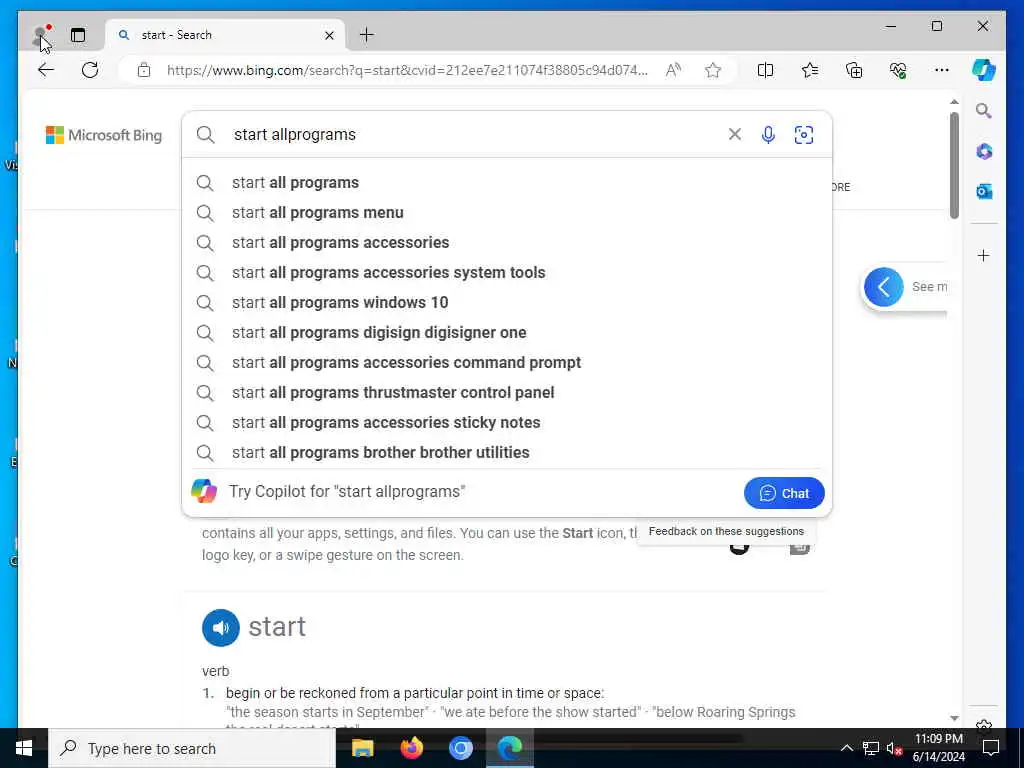Viewport: 1024px width, 768px height.
Task: Select suggestion start all programs menu
Action: pyautogui.click(x=317, y=213)
